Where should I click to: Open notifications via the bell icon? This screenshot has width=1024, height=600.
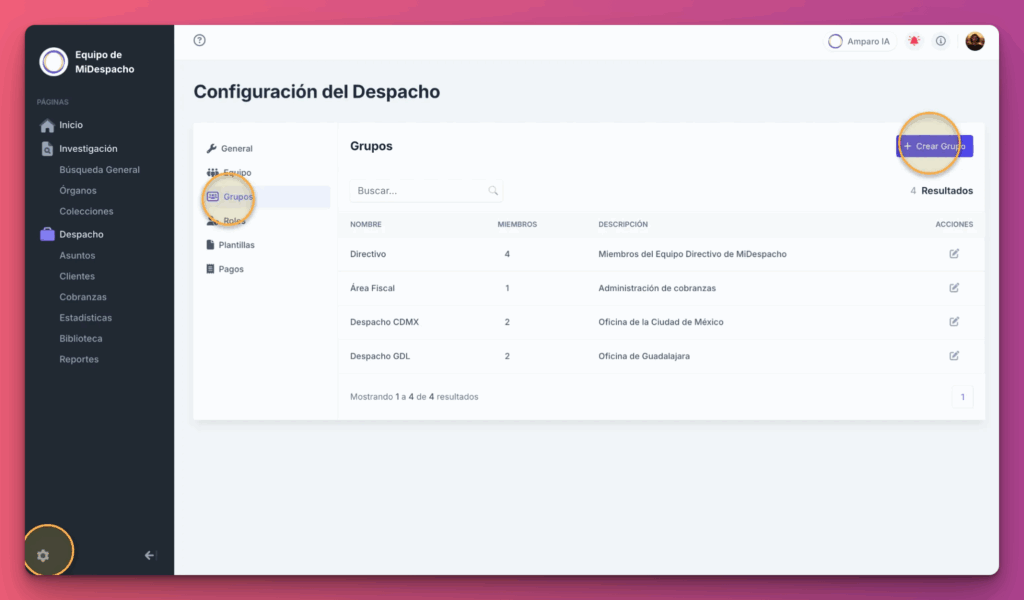(912, 41)
